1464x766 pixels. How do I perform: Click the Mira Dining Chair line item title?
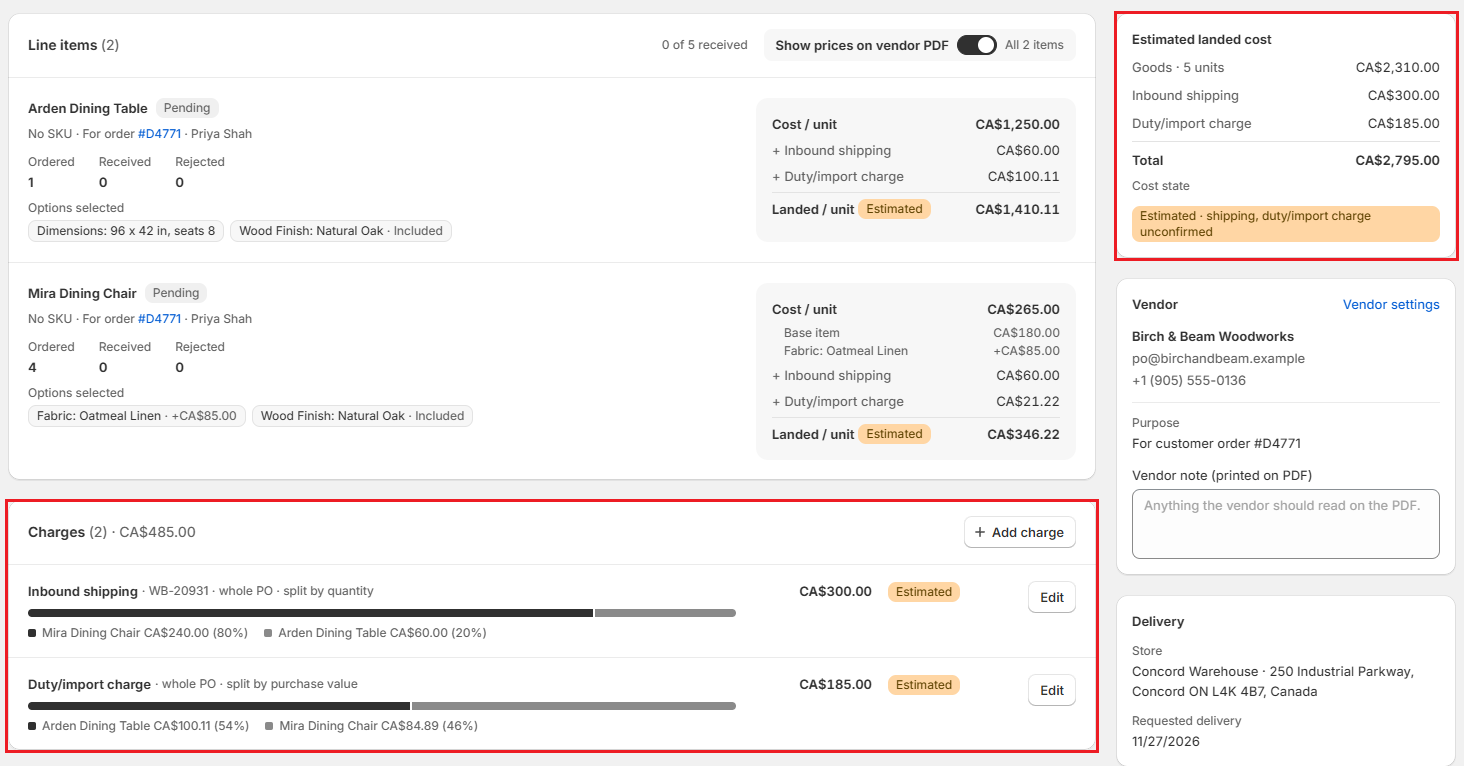coord(82,294)
